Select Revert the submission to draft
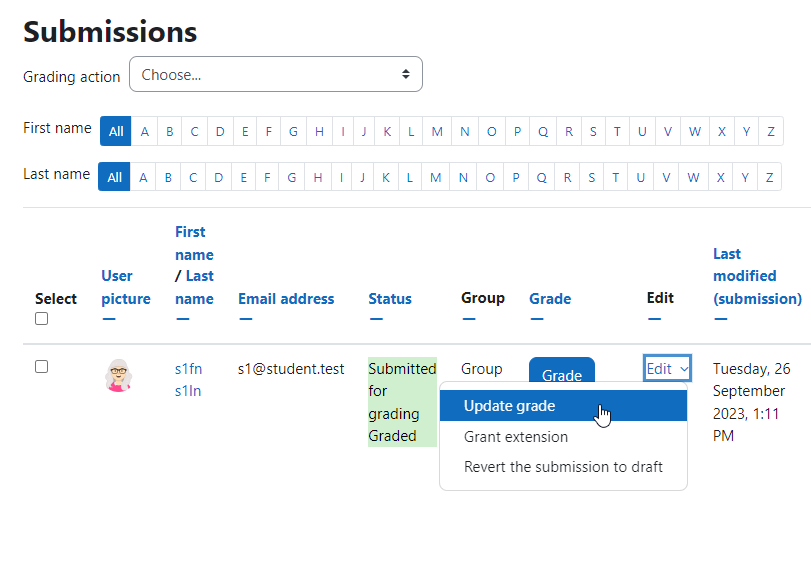Screen dimensions: 811x567 tap(563, 467)
